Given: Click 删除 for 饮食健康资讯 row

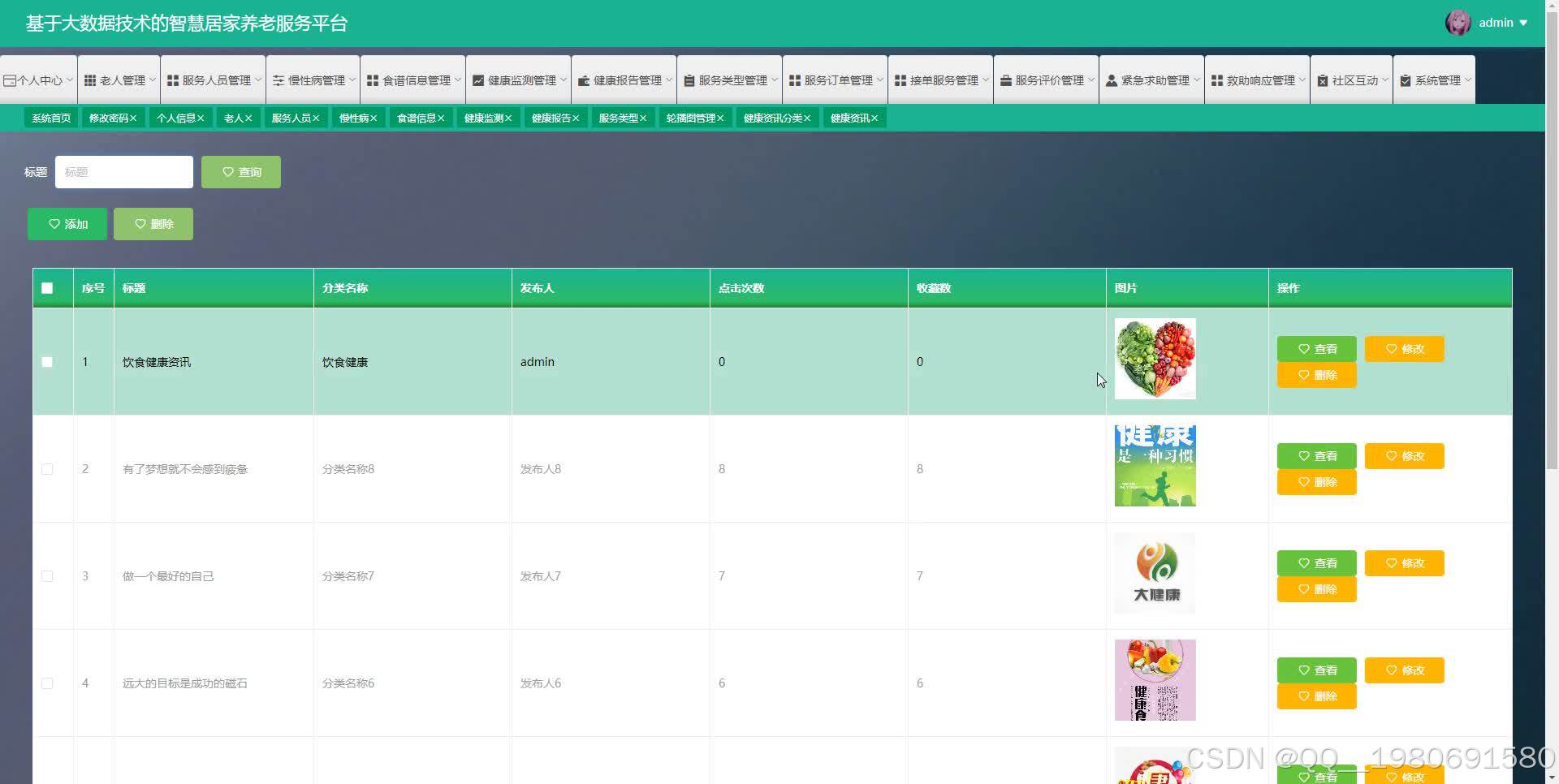Looking at the screenshot, I should 1317,375.
